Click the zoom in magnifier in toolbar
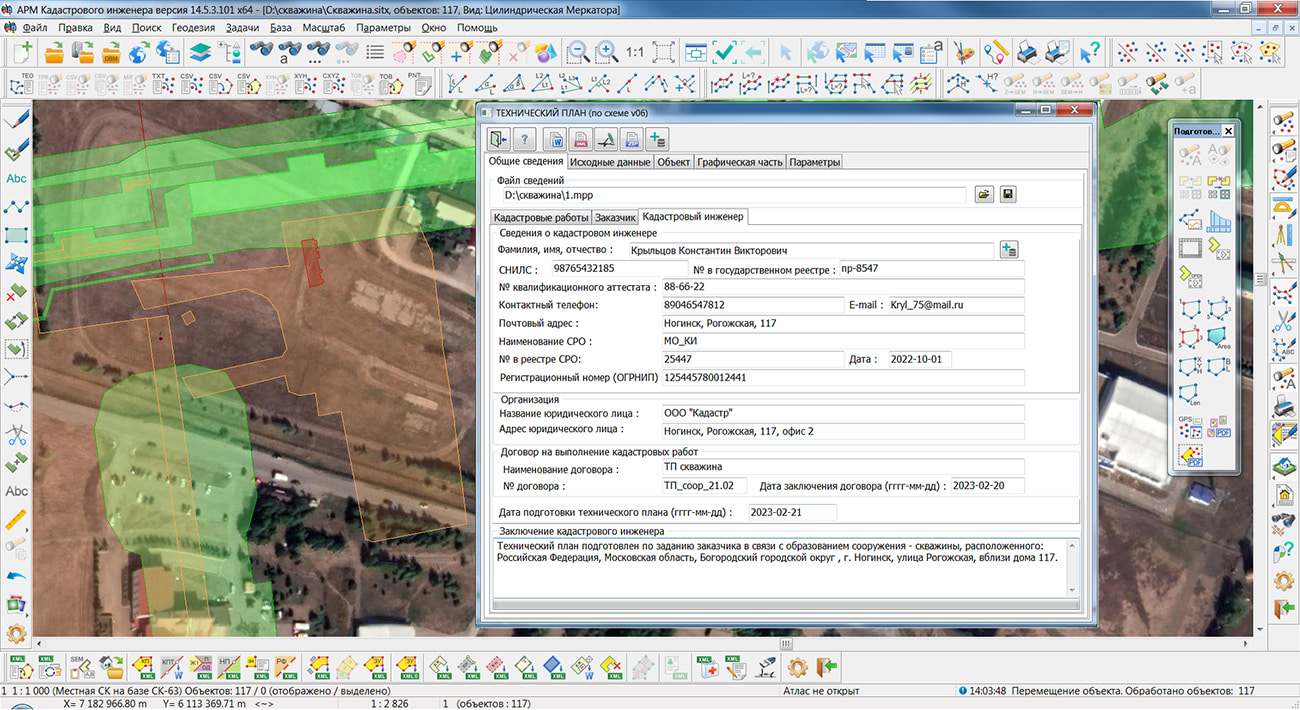Viewport: 1300px width, 710px height. 606,52
